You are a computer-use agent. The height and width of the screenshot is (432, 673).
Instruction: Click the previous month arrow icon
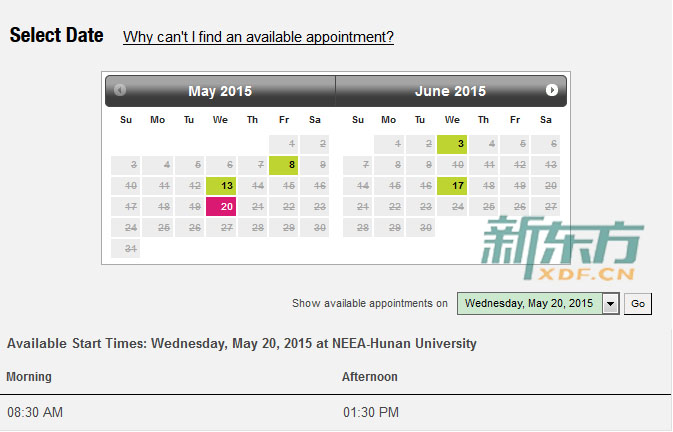[120, 90]
